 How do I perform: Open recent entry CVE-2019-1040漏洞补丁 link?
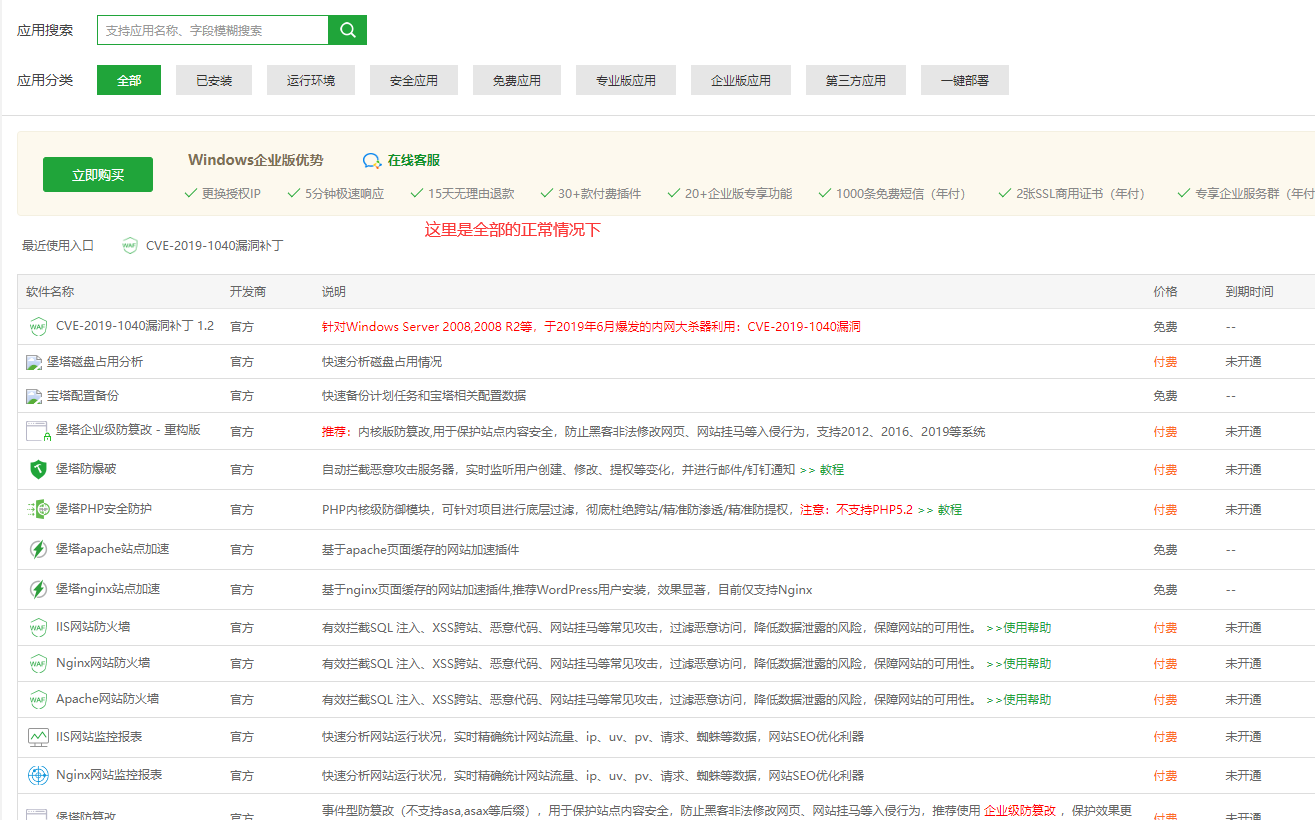(215, 245)
